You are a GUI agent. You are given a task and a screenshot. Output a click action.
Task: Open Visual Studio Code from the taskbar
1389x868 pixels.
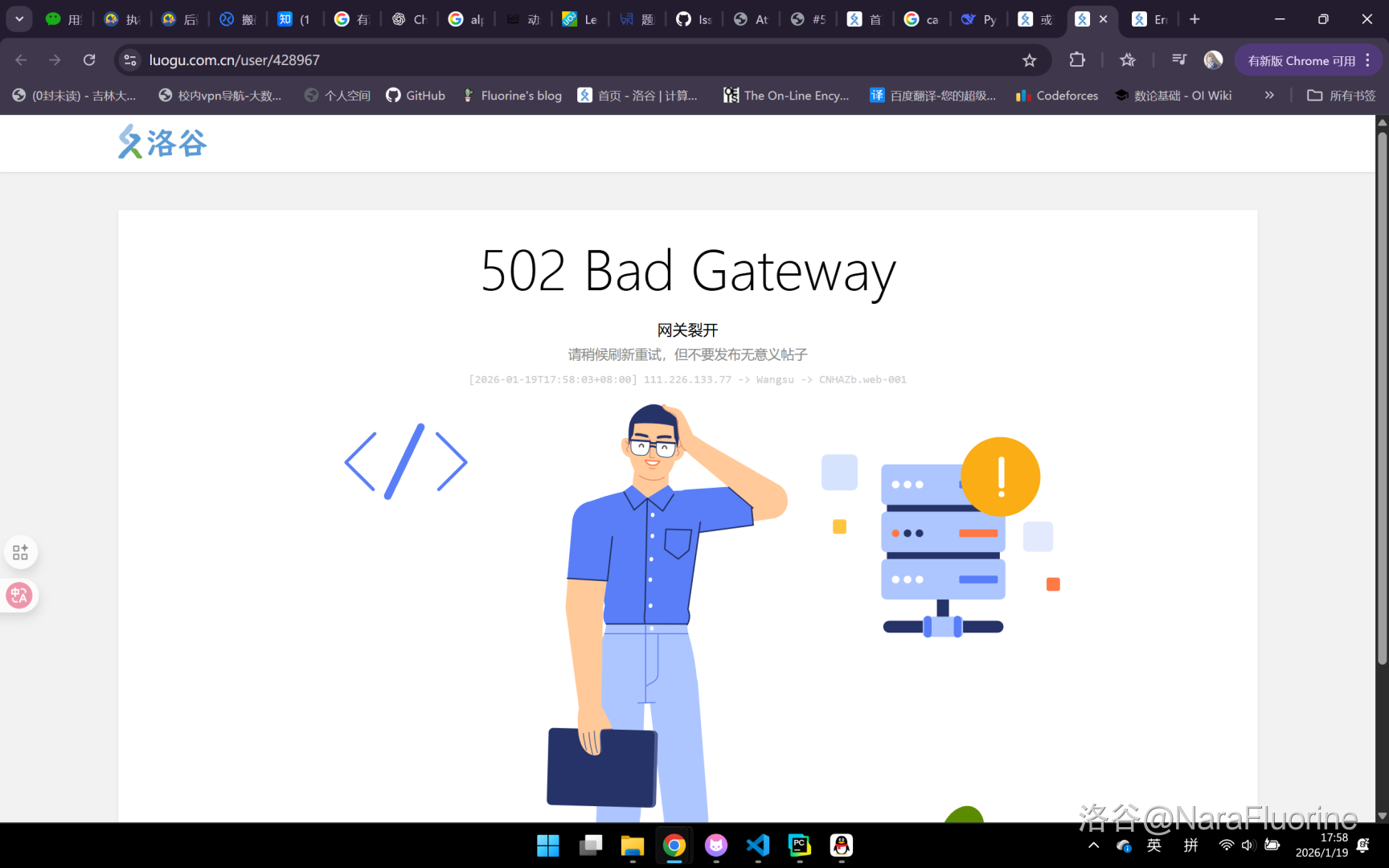coord(757,845)
